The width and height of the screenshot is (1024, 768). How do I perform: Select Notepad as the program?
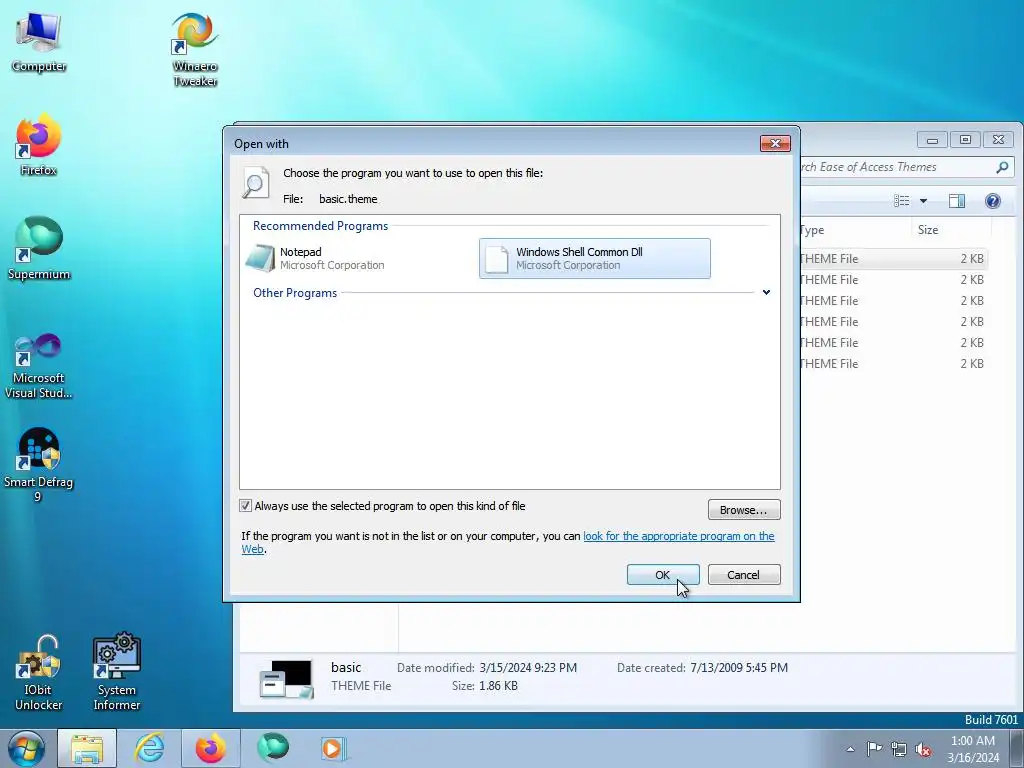[359, 259]
